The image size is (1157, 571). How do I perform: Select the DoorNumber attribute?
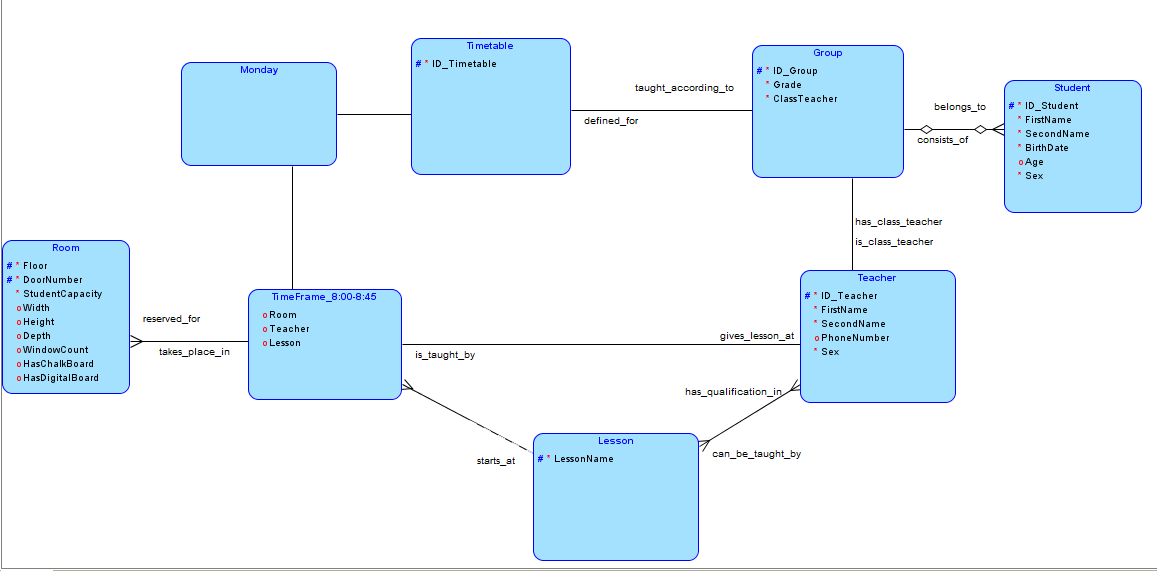(52, 280)
